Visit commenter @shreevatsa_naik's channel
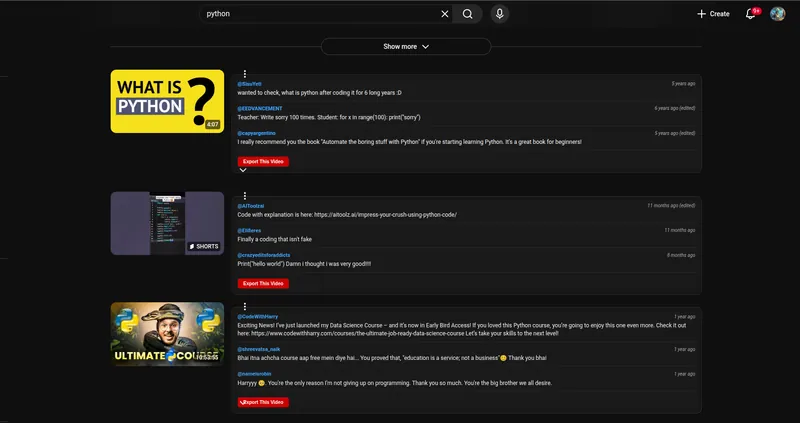 (258, 350)
